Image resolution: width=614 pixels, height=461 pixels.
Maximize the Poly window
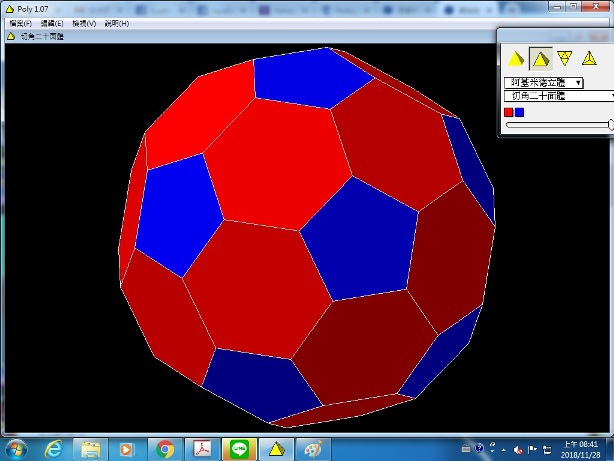[x=573, y=6]
